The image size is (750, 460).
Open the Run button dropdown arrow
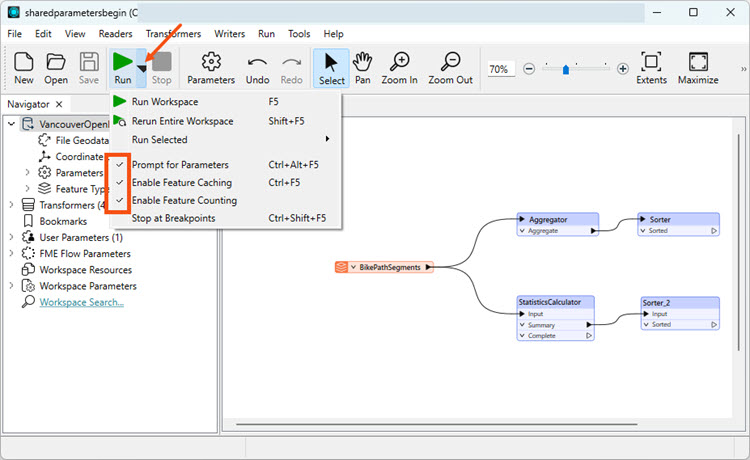[142, 68]
